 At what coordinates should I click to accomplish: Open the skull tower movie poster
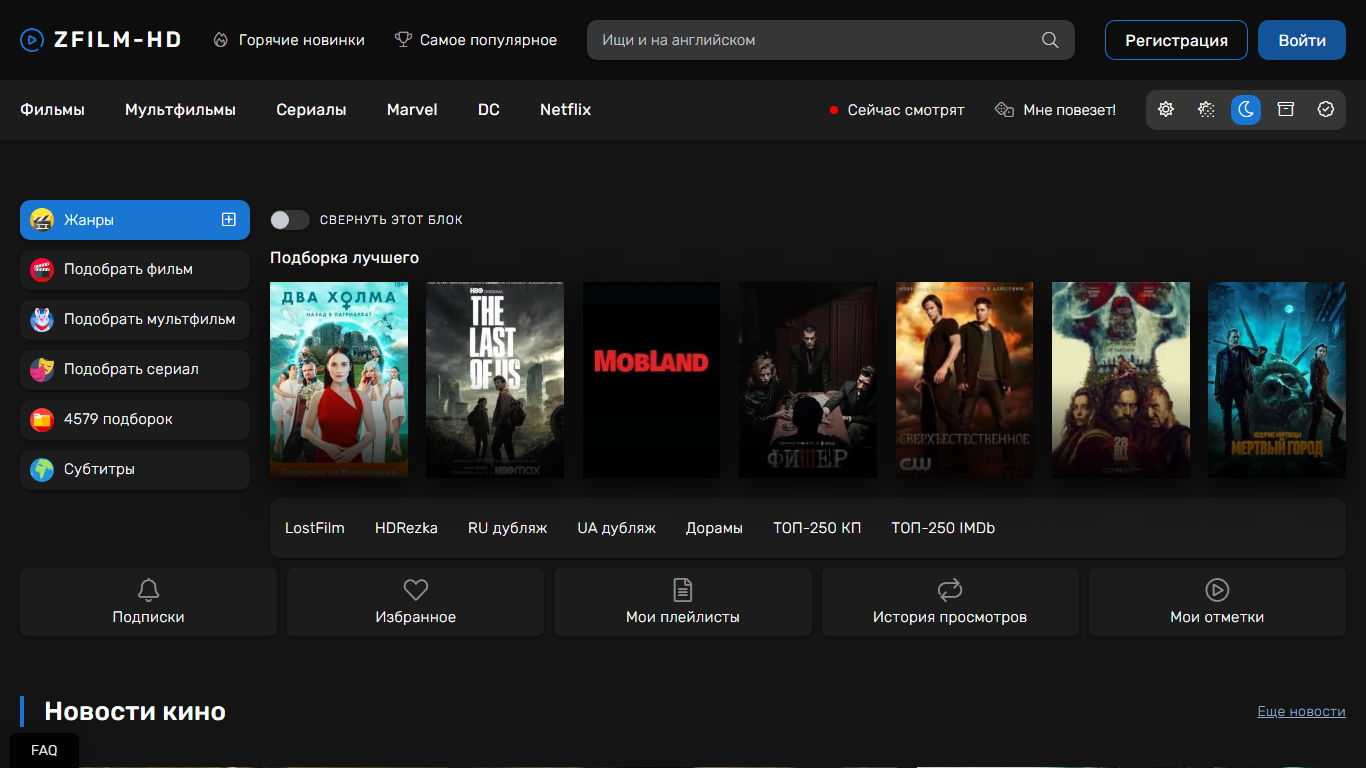(1121, 380)
